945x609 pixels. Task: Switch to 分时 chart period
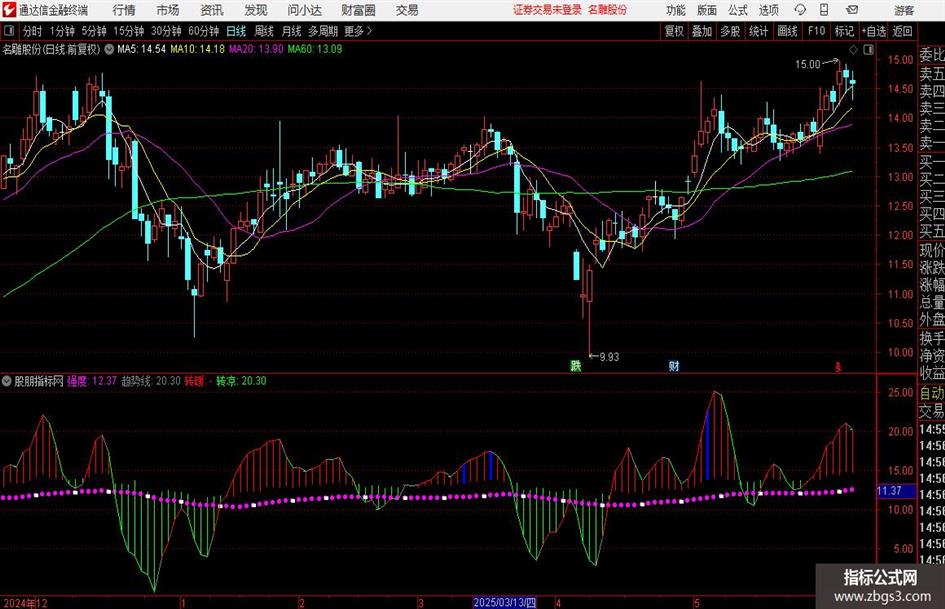33,31
